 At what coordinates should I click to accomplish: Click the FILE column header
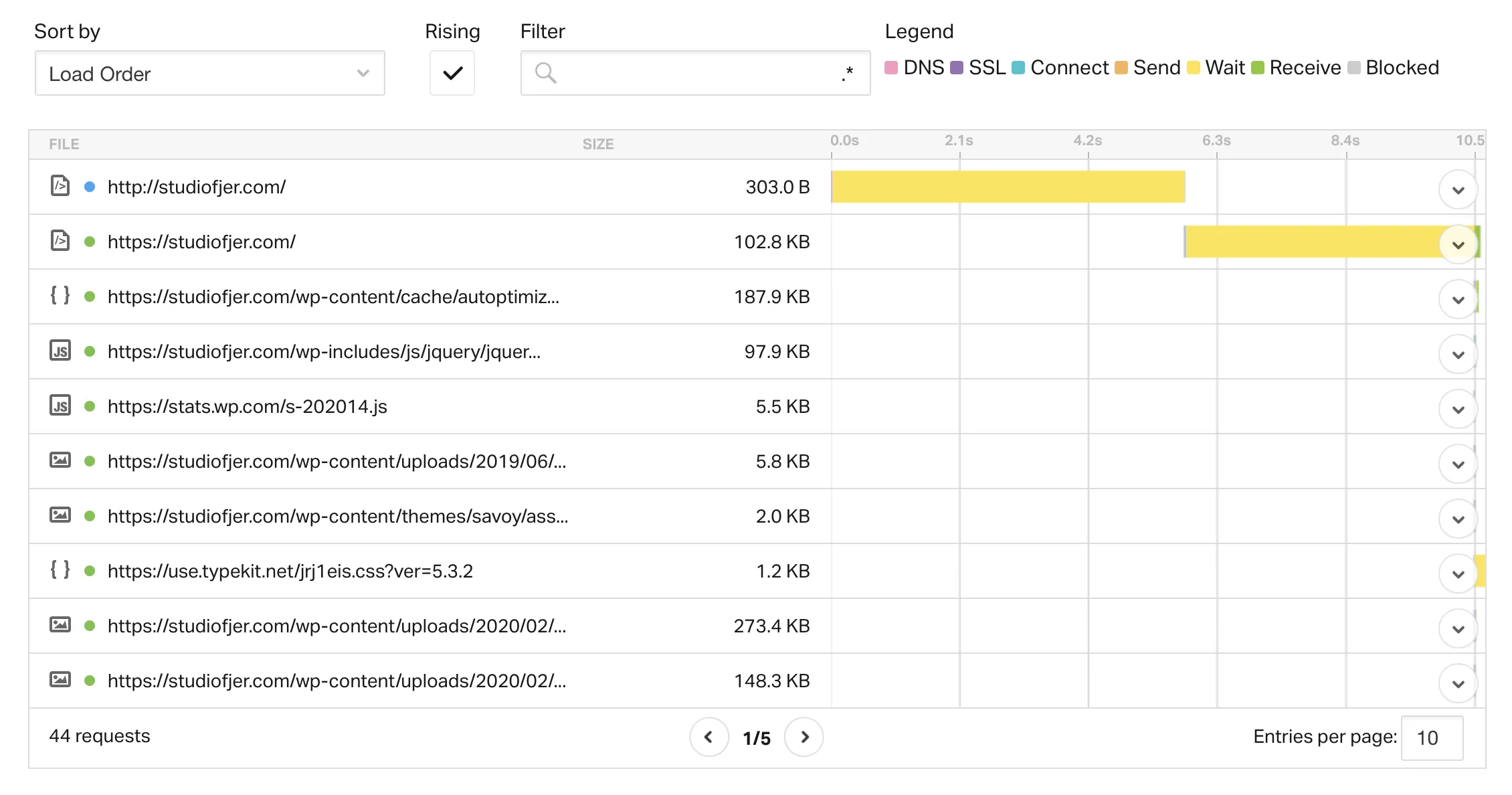pyautogui.click(x=64, y=144)
